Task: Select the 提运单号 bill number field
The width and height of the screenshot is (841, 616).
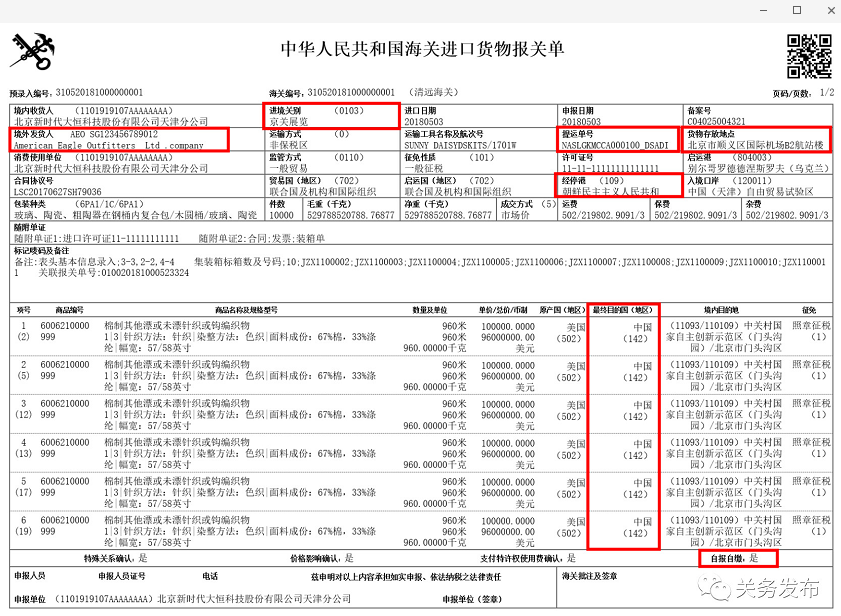Action: 617,140
